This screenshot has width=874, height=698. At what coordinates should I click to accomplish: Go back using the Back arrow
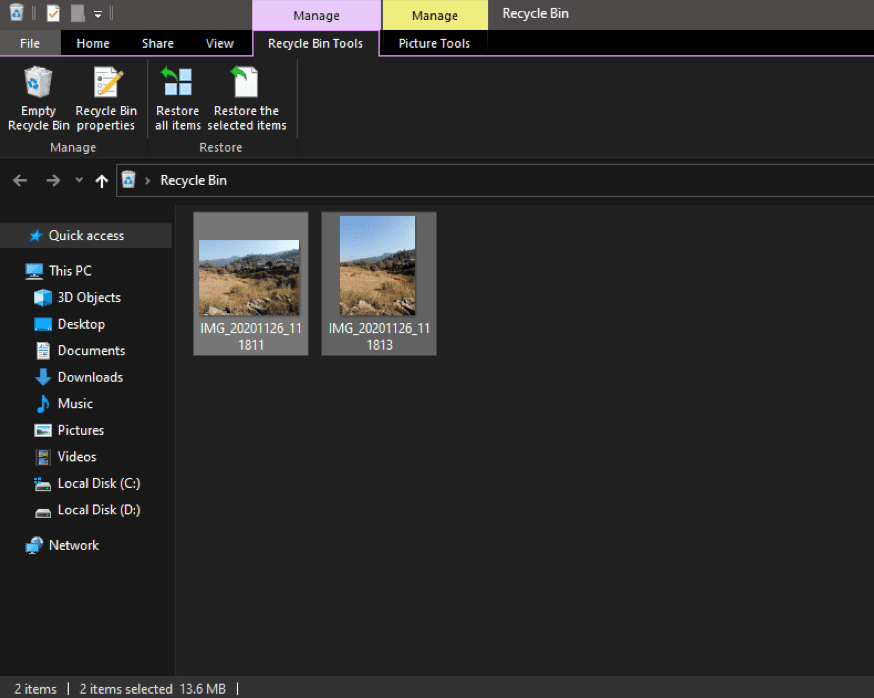[x=20, y=180]
